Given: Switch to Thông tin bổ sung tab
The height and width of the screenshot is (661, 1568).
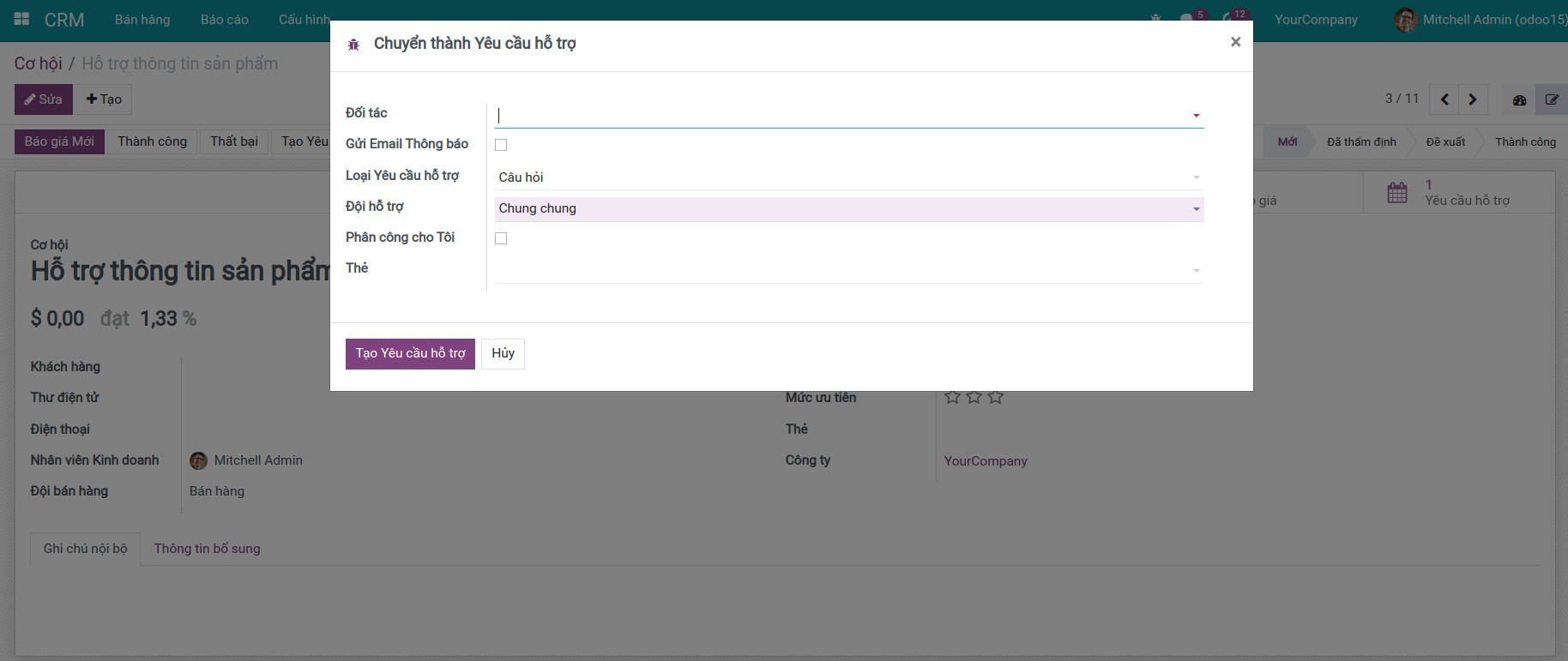Looking at the screenshot, I should click(x=207, y=549).
